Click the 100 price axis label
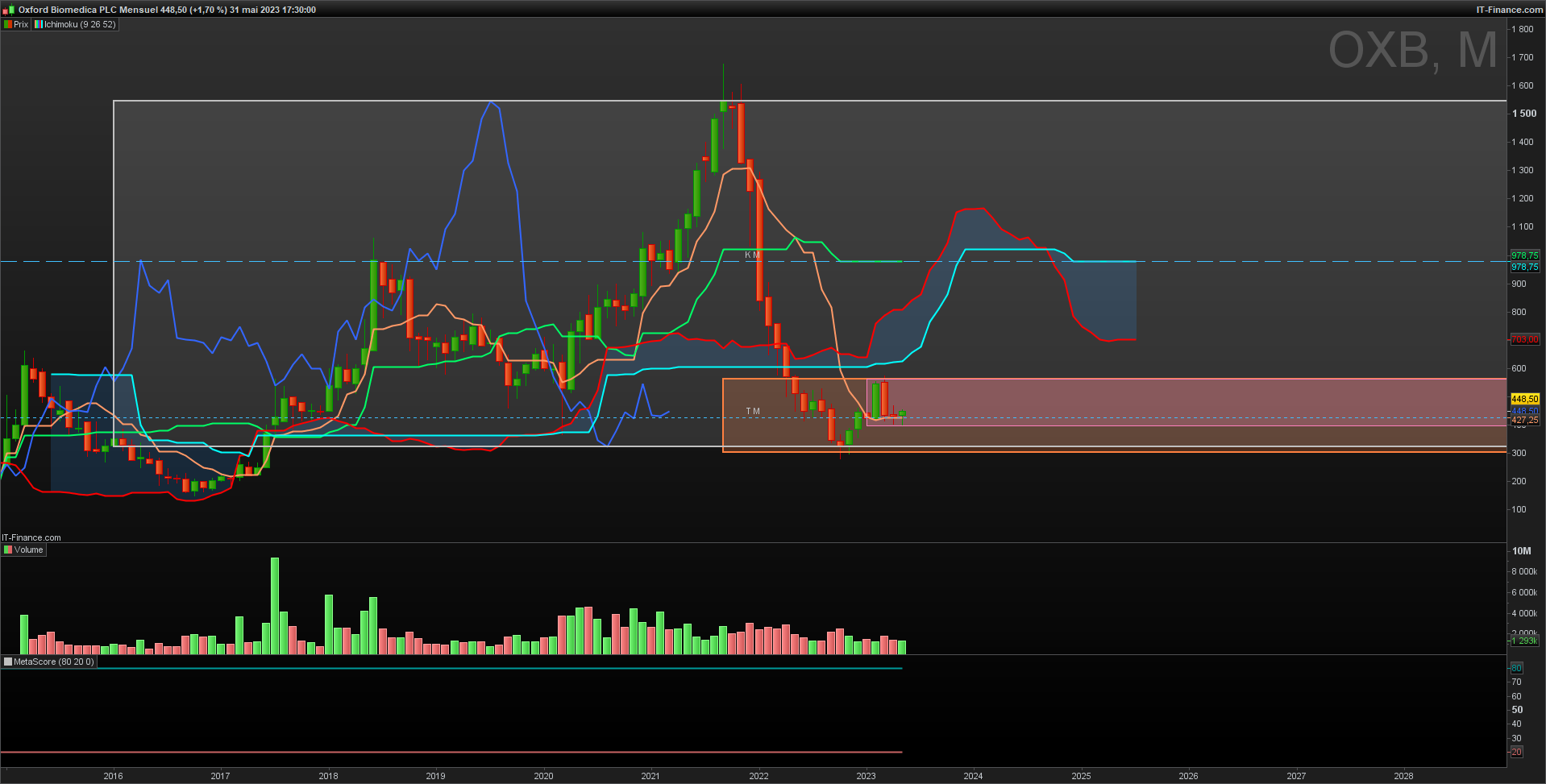This screenshot has height=784, width=1546. coord(1519,509)
